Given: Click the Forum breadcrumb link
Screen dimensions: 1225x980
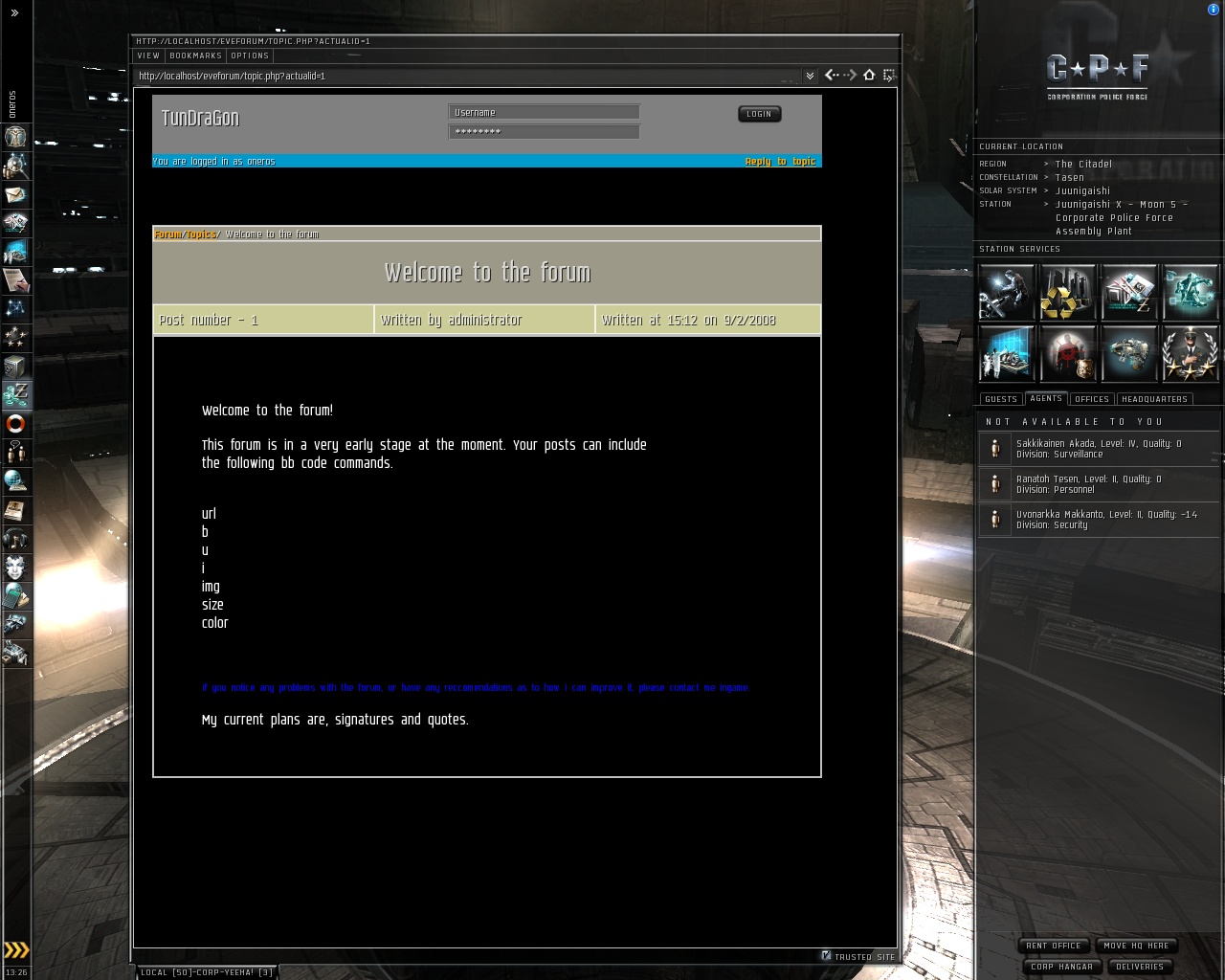Looking at the screenshot, I should point(167,234).
